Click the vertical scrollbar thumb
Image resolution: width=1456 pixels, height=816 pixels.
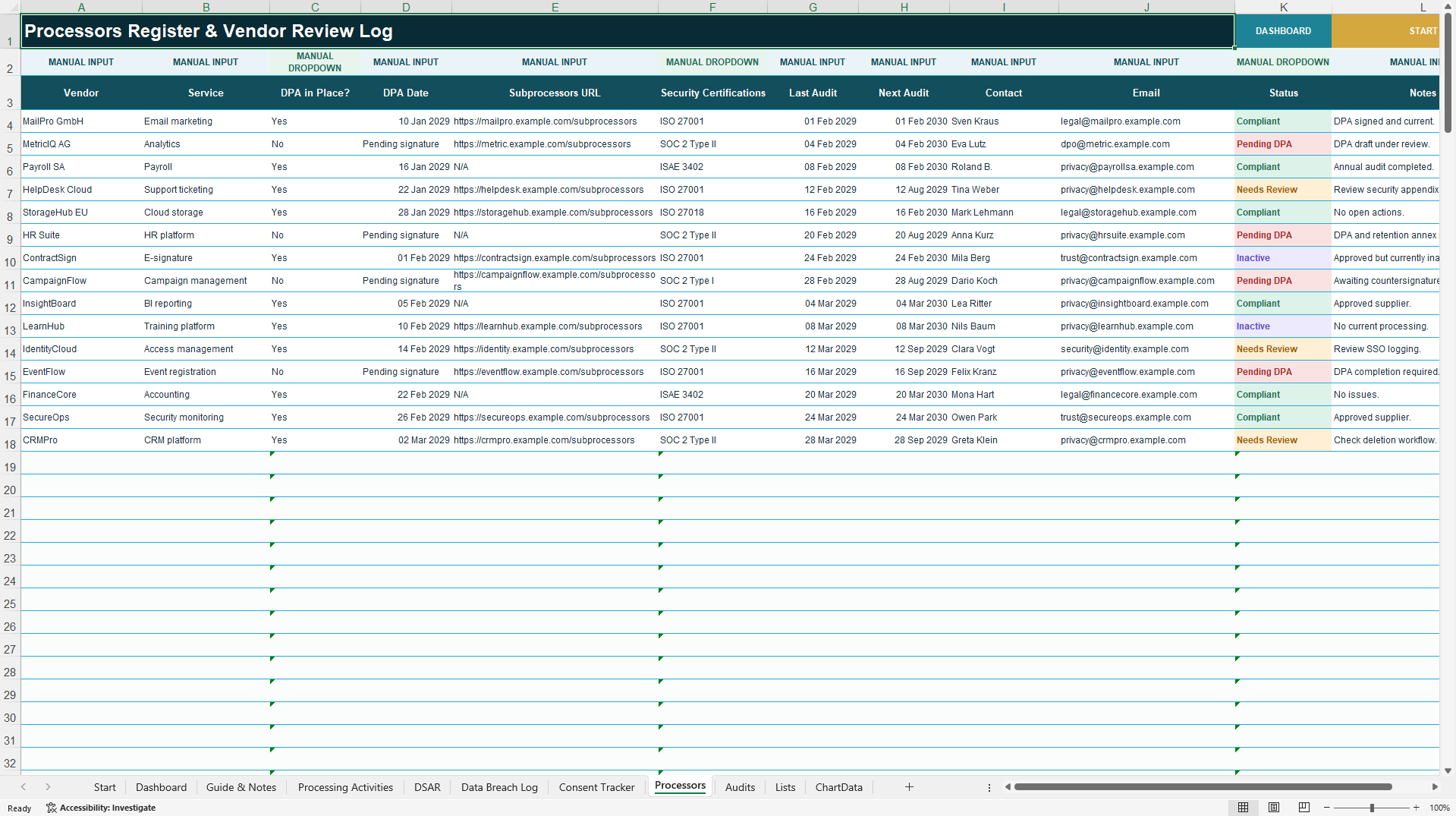(1448, 72)
